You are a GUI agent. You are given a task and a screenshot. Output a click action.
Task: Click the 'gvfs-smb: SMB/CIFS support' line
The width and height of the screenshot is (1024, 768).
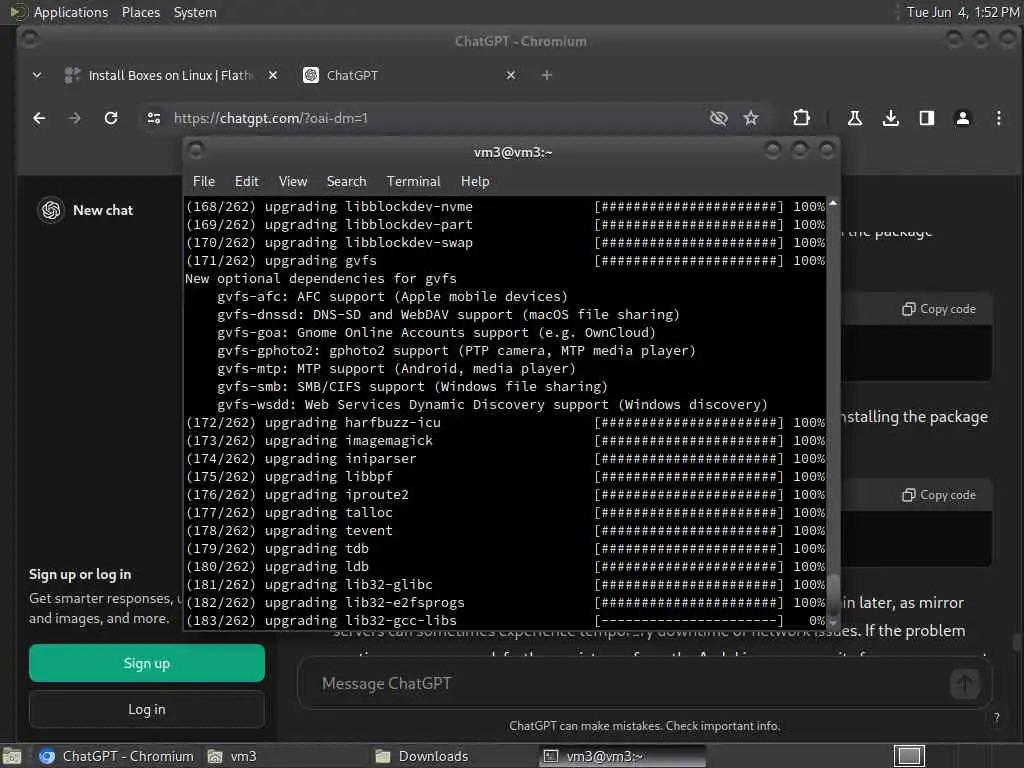click(412, 387)
